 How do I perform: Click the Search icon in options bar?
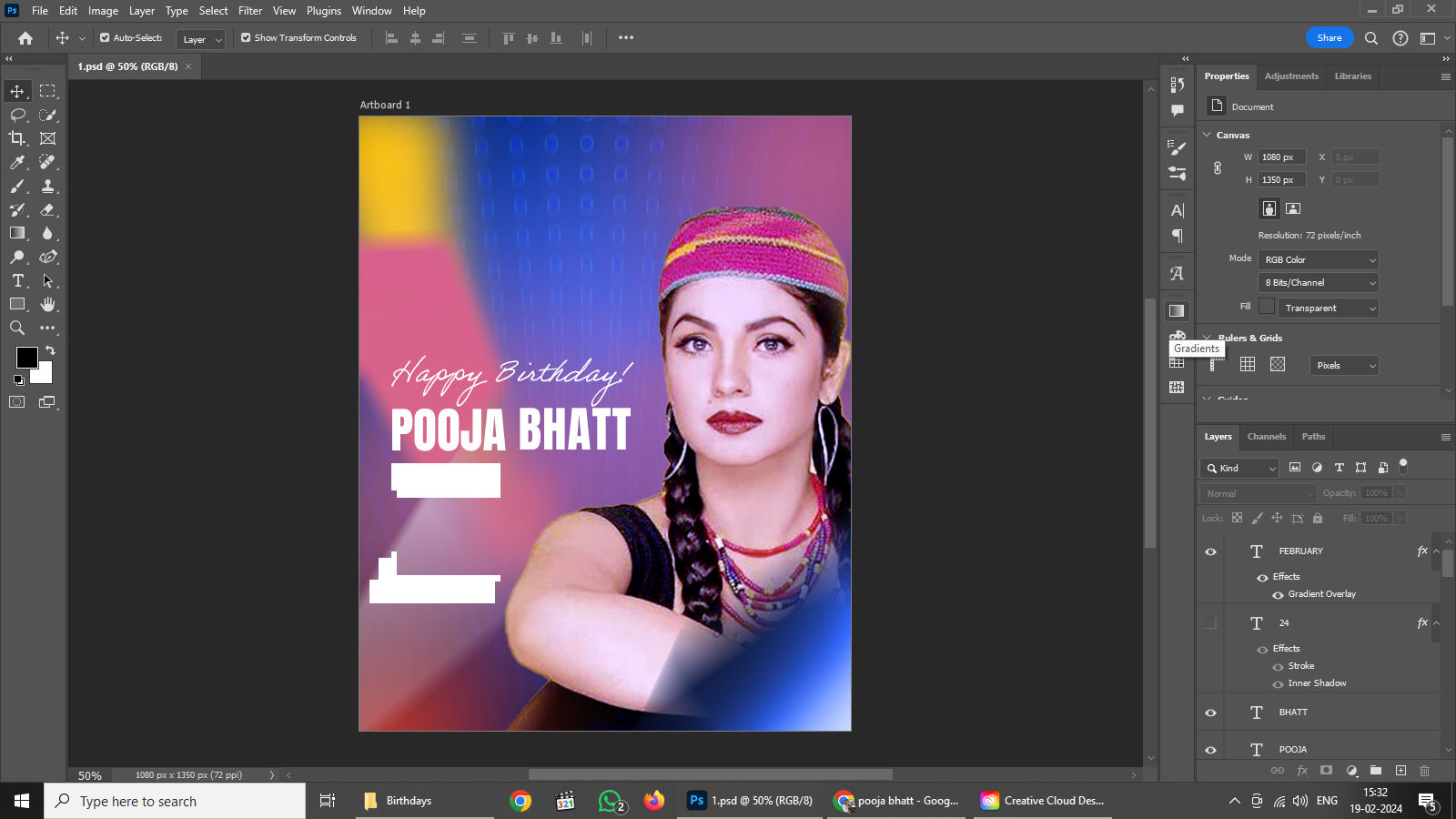(x=1371, y=38)
